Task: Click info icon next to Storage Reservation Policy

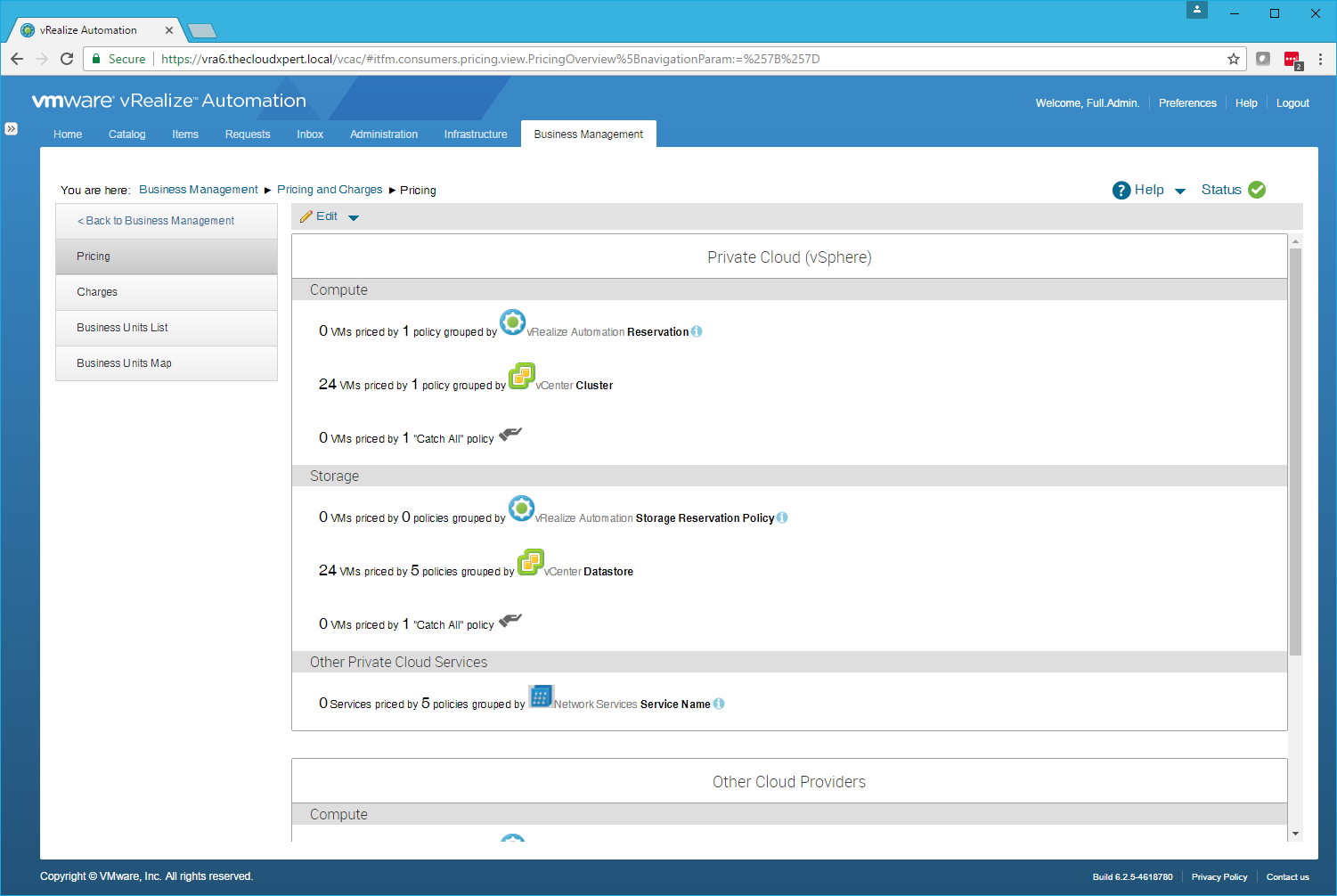Action: point(782,517)
